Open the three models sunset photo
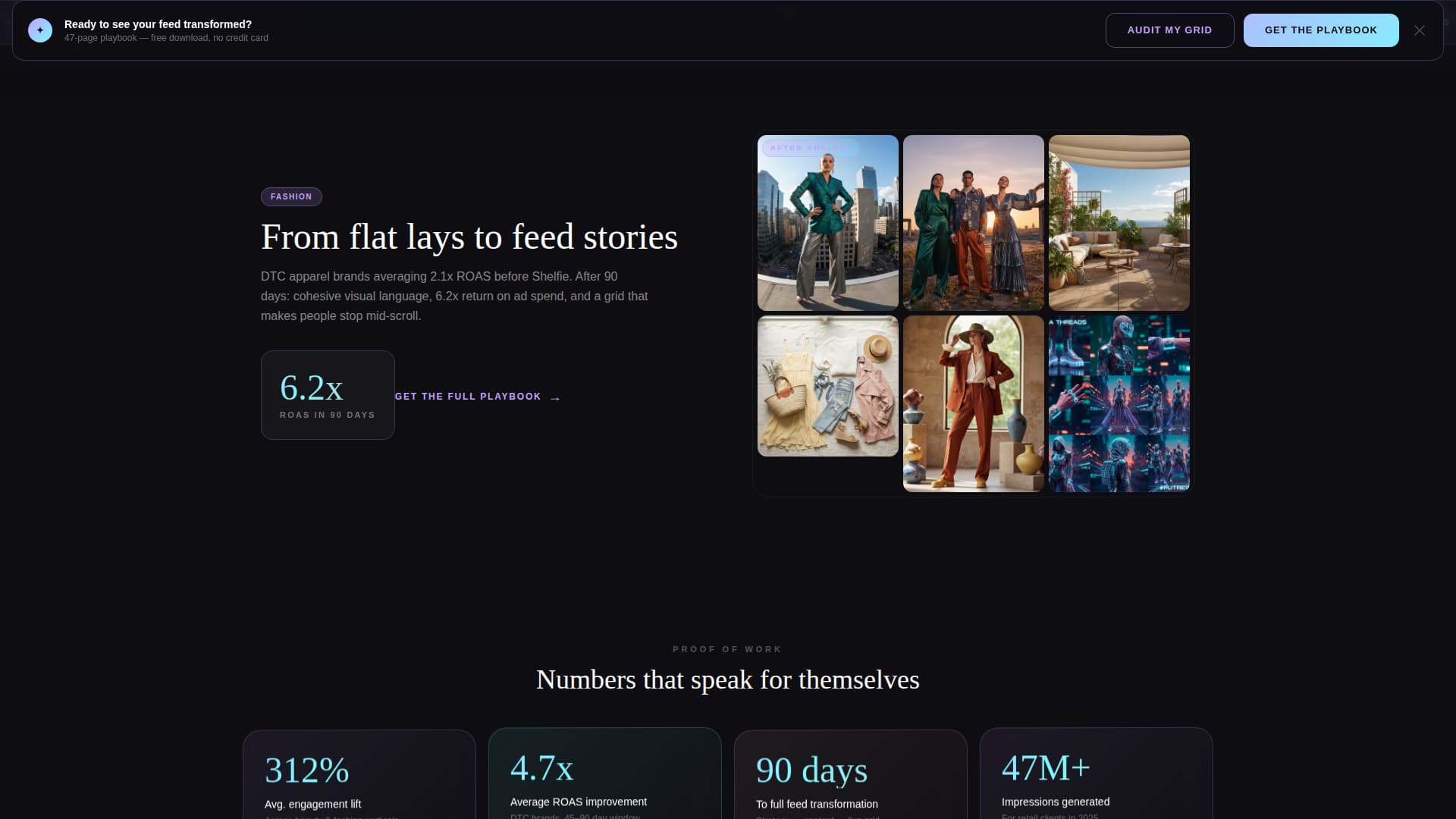The image size is (1456, 819). pyautogui.click(x=974, y=223)
